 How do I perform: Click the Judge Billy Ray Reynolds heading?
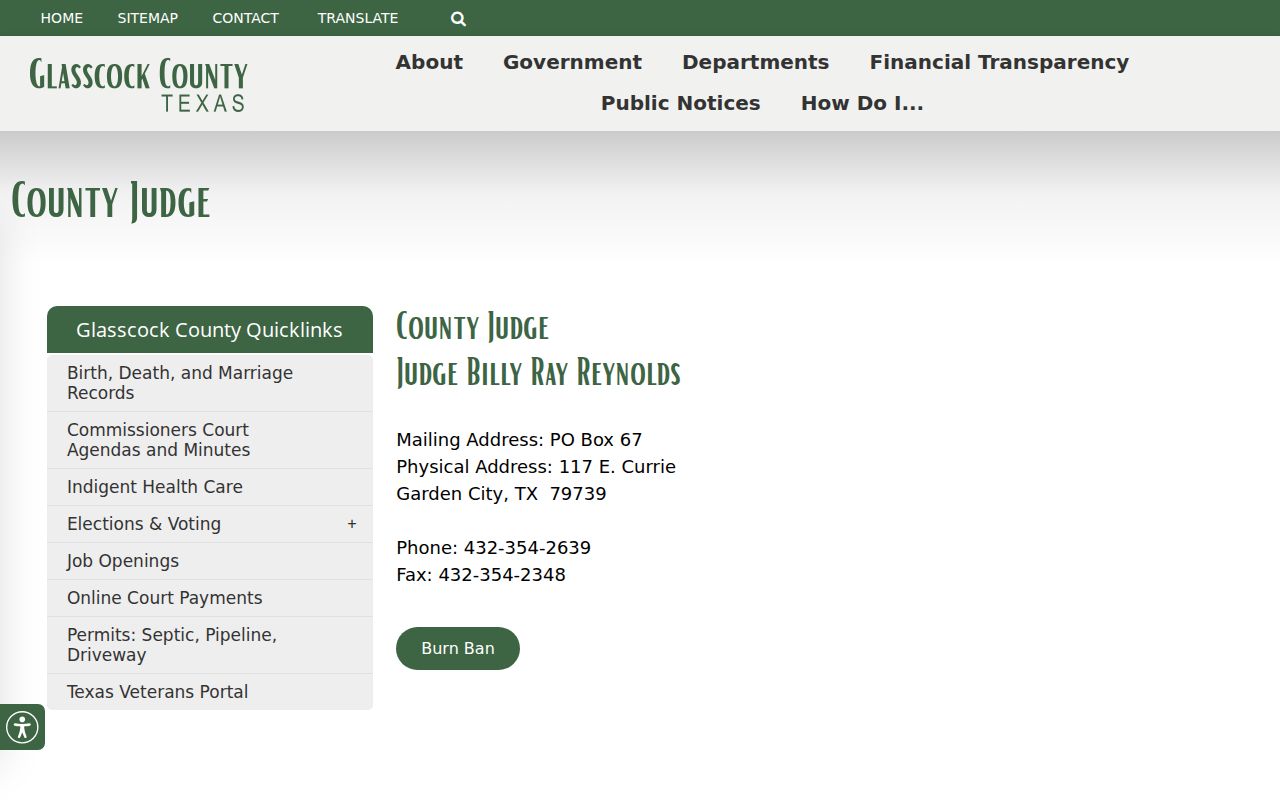coord(538,372)
